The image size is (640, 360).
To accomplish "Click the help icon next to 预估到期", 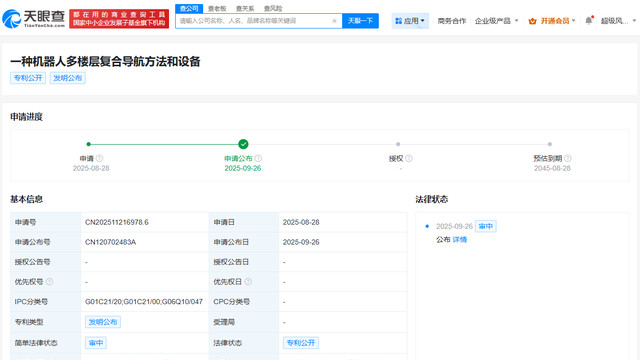I will (568, 158).
